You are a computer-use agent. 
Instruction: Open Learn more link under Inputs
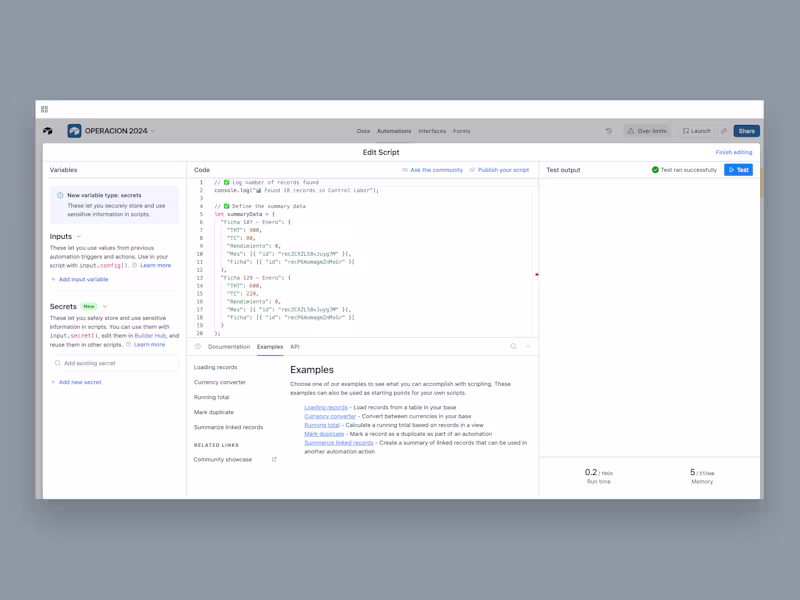[x=156, y=265]
